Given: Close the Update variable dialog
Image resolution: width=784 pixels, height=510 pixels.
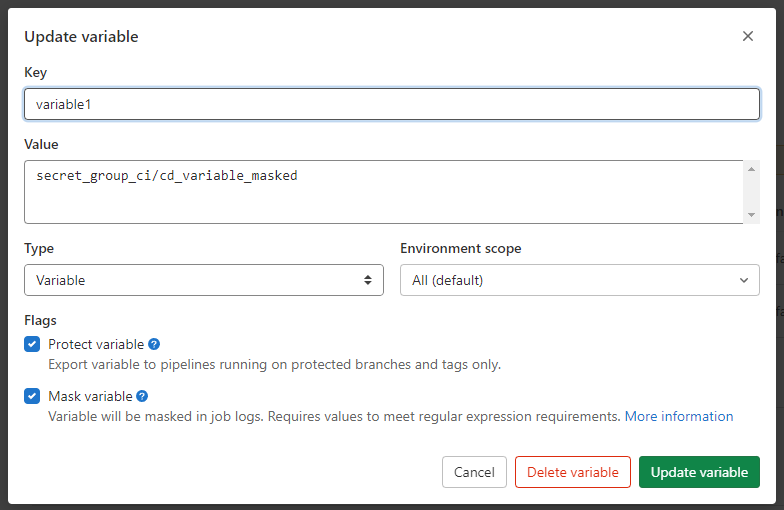Looking at the screenshot, I should click(x=747, y=36).
